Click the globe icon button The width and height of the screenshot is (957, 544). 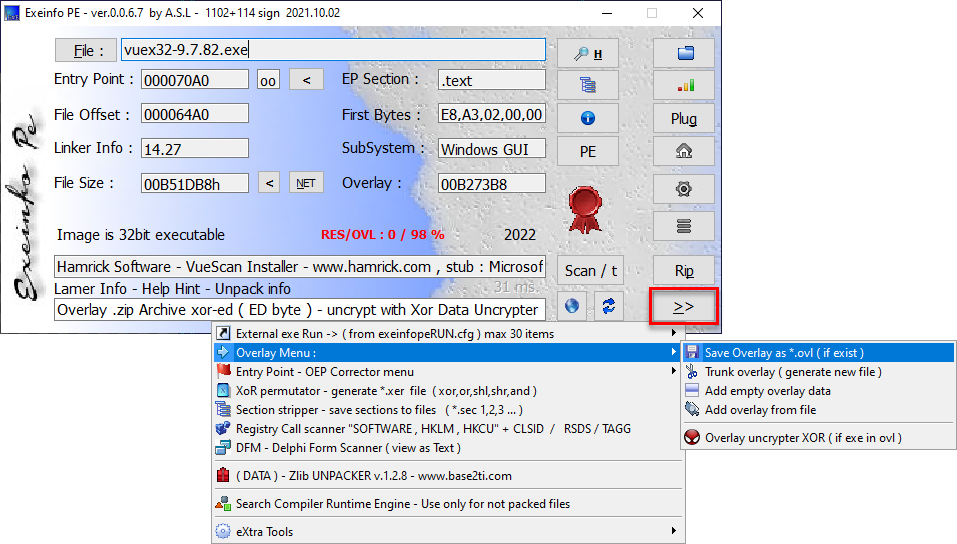pos(572,306)
